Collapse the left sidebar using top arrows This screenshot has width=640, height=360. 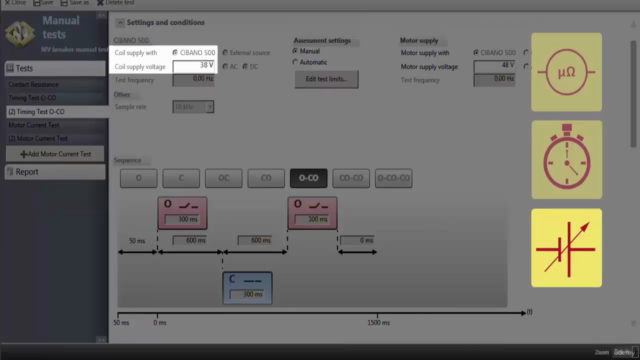pyautogui.click(x=101, y=16)
